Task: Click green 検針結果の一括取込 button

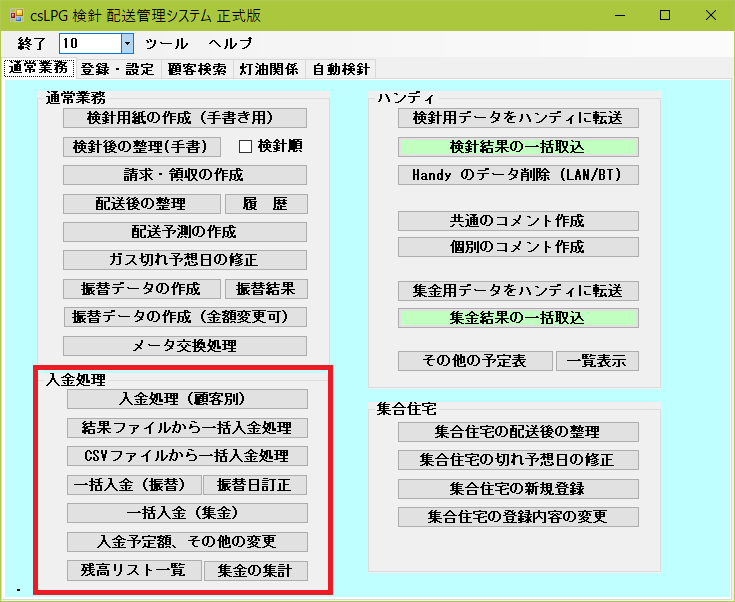Action: tap(518, 147)
